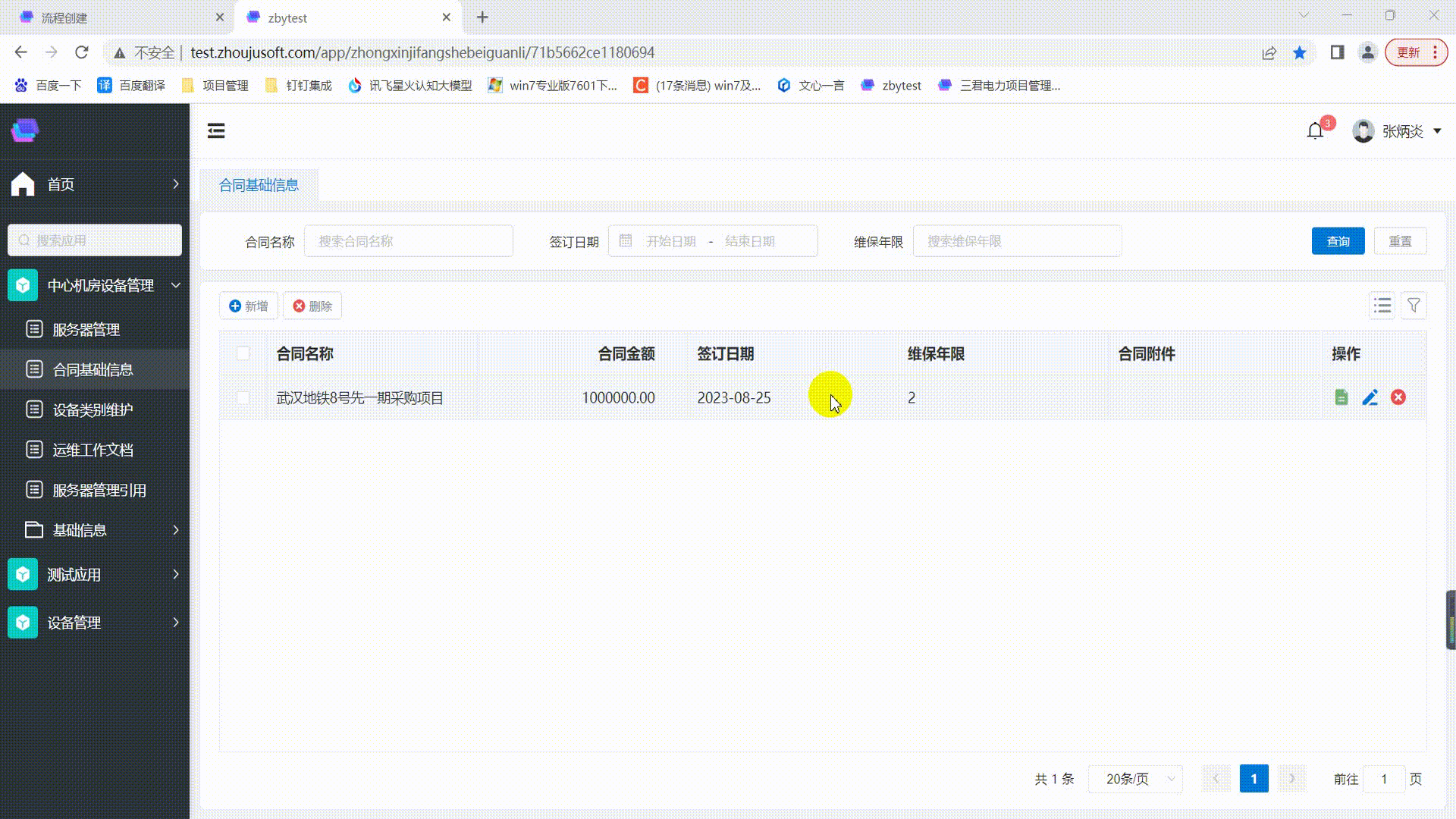Collapse sidebar with hamburger menu icon
1456x819 pixels.
coord(216,131)
